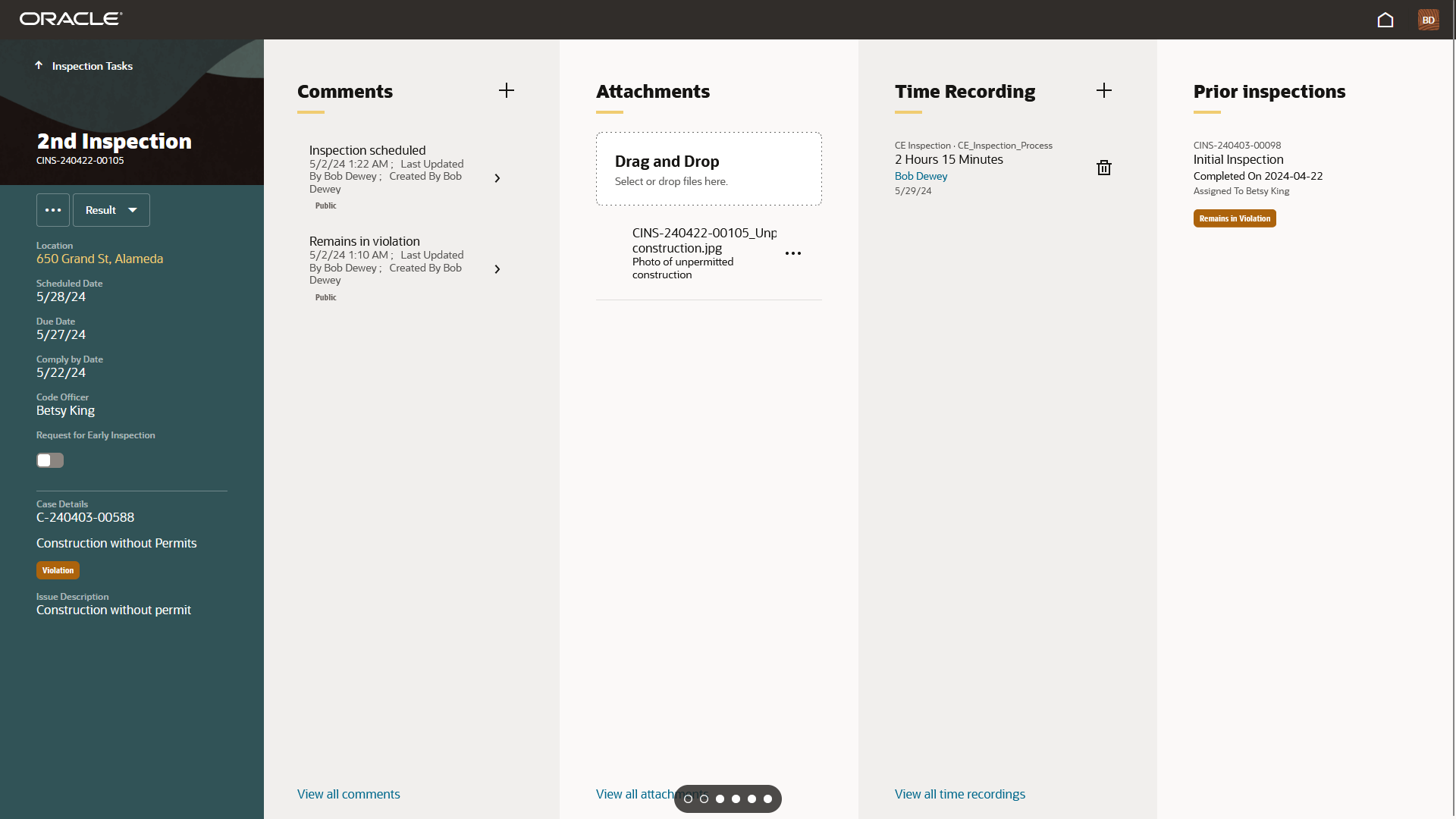
Task: Click the Public label under Remains in violation
Action: tap(325, 297)
